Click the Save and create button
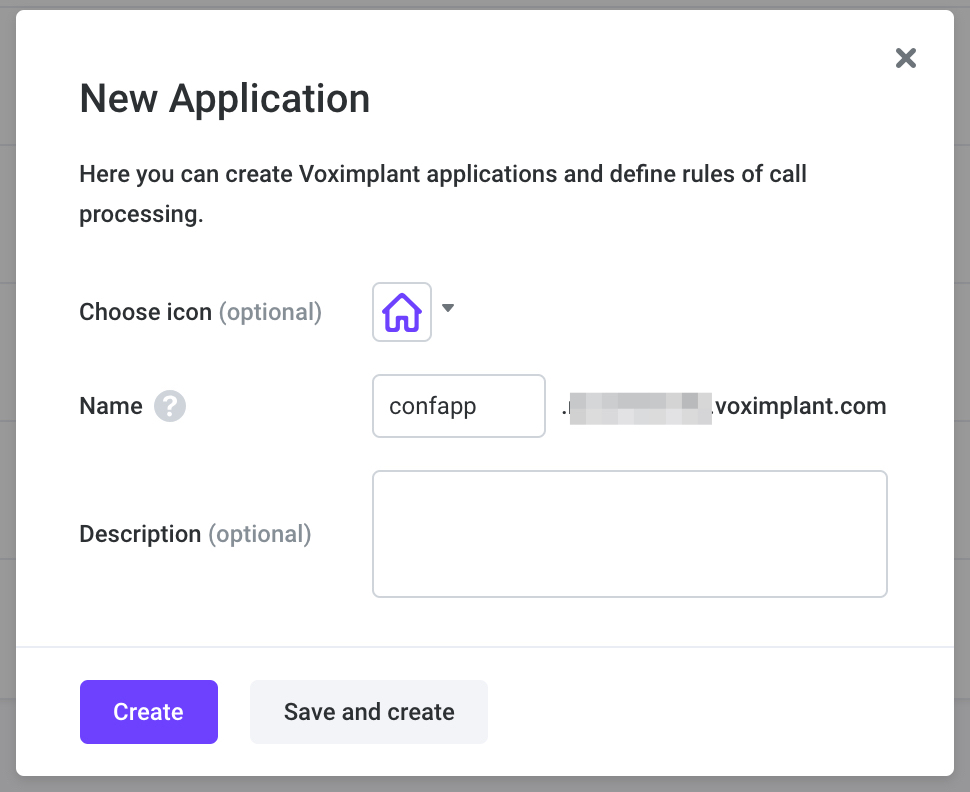This screenshot has height=792, width=970. click(x=369, y=712)
